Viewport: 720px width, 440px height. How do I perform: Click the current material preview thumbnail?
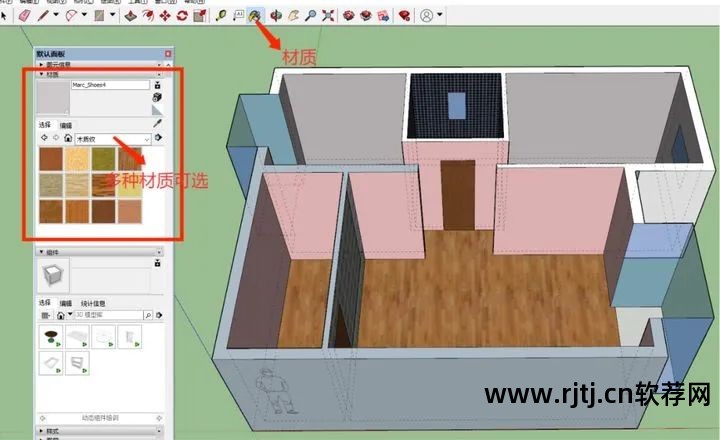[53, 97]
